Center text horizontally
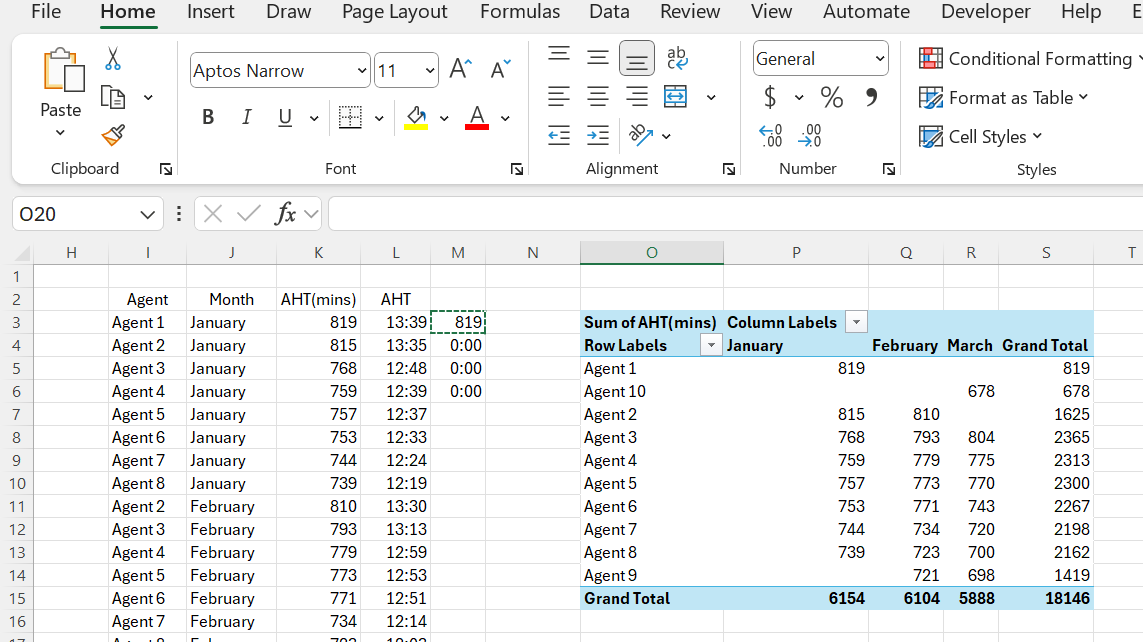The height and width of the screenshot is (642, 1143). (x=598, y=96)
